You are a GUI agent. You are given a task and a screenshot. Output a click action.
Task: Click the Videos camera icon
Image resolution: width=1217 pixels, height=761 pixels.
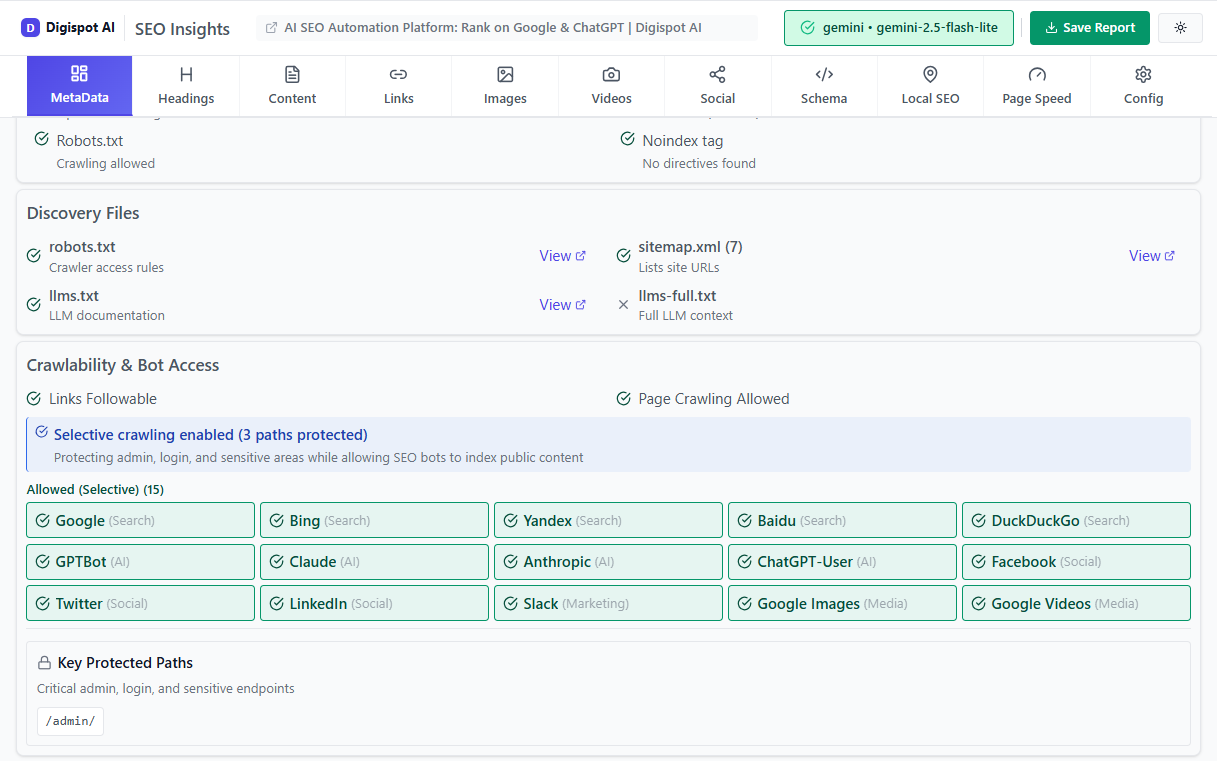pos(611,74)
